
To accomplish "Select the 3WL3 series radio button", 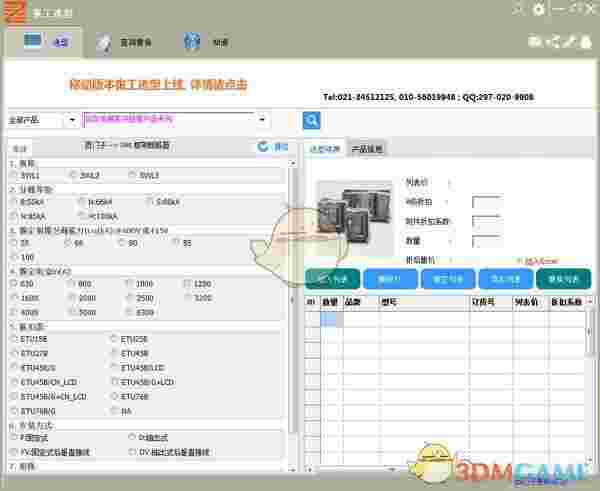I will [132, 175].
